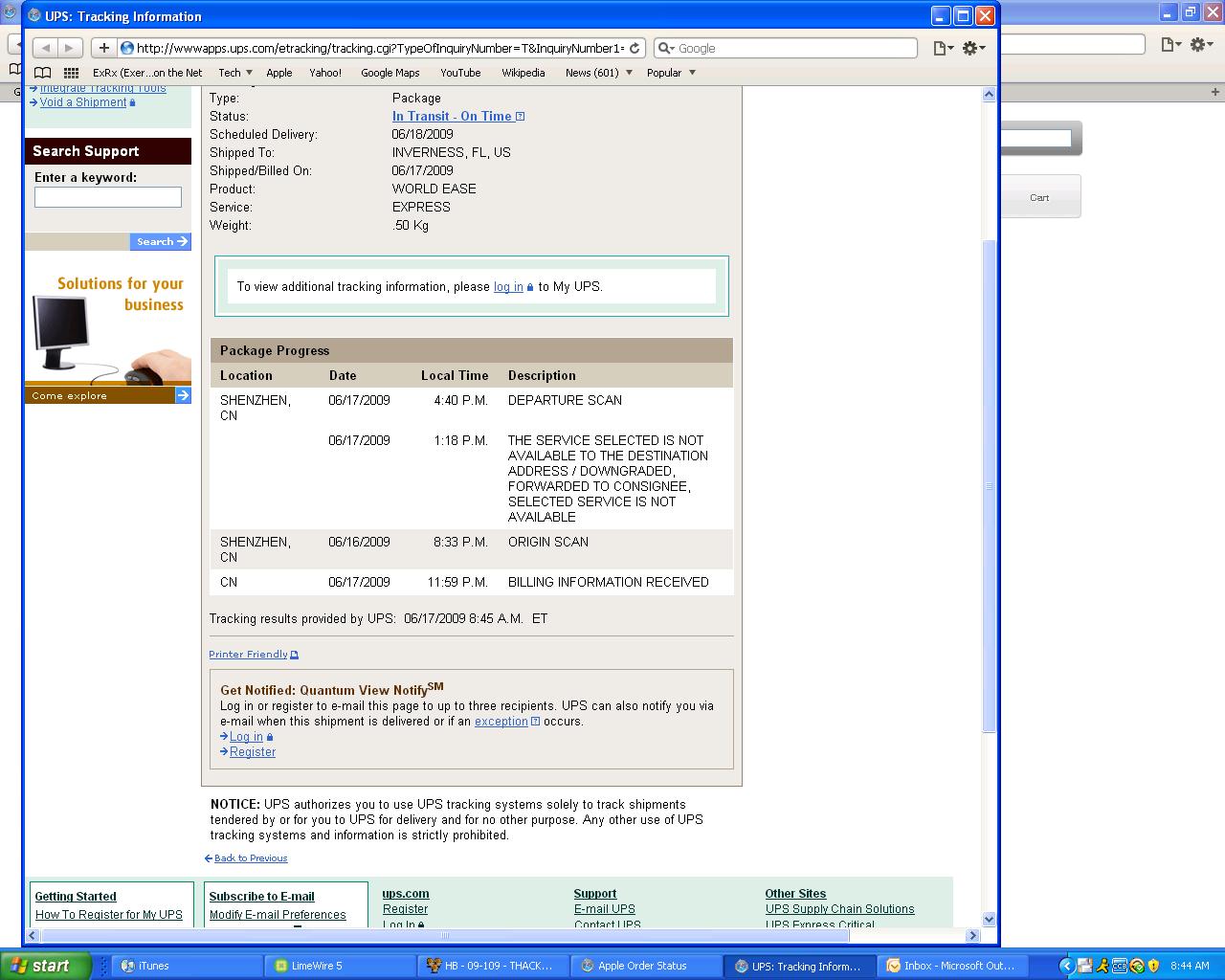Viewport: 1225px width, 980px height.
Task: Expand the News (601) bookmarks folder
Action: (x=598, y=73)
